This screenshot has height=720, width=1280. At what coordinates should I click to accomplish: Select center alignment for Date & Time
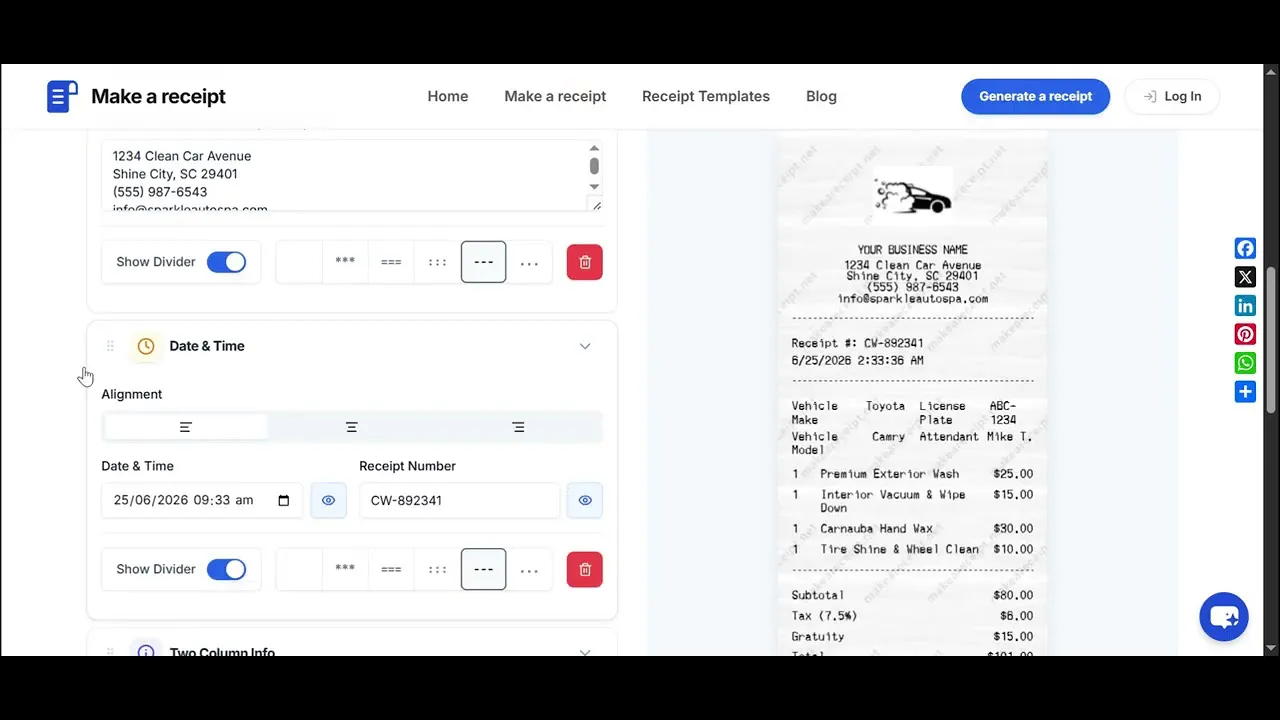pyautogui.click(x=351, y=427)
